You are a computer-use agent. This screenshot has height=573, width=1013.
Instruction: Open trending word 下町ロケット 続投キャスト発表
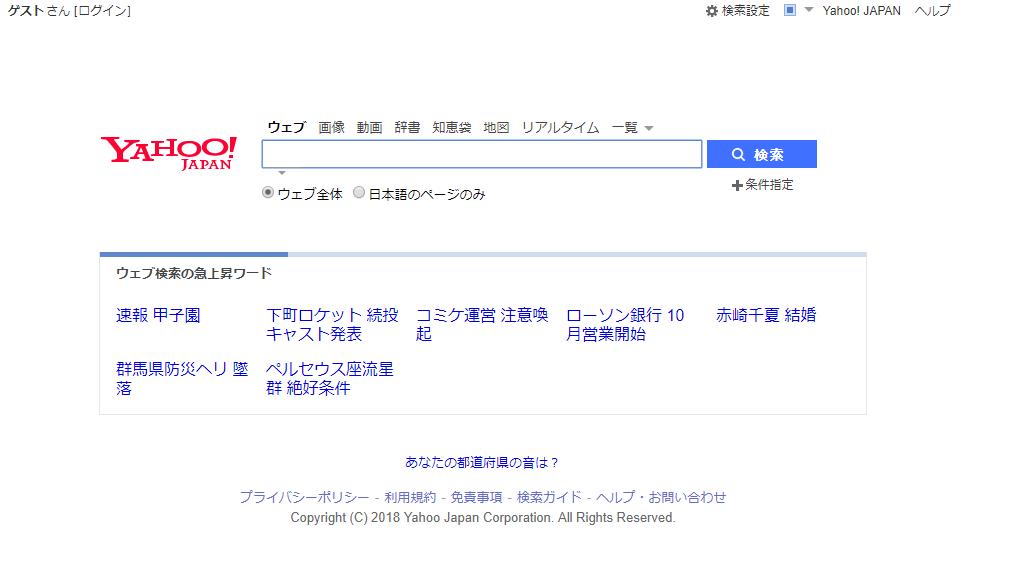click(332, 324)
